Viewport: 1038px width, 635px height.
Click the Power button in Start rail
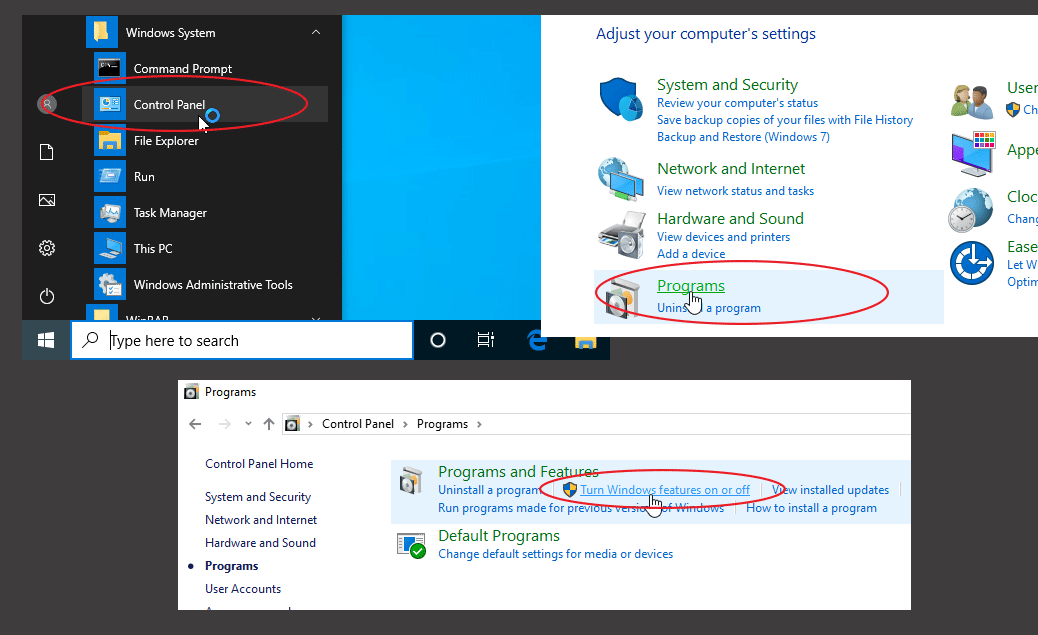tap(46, 296)
